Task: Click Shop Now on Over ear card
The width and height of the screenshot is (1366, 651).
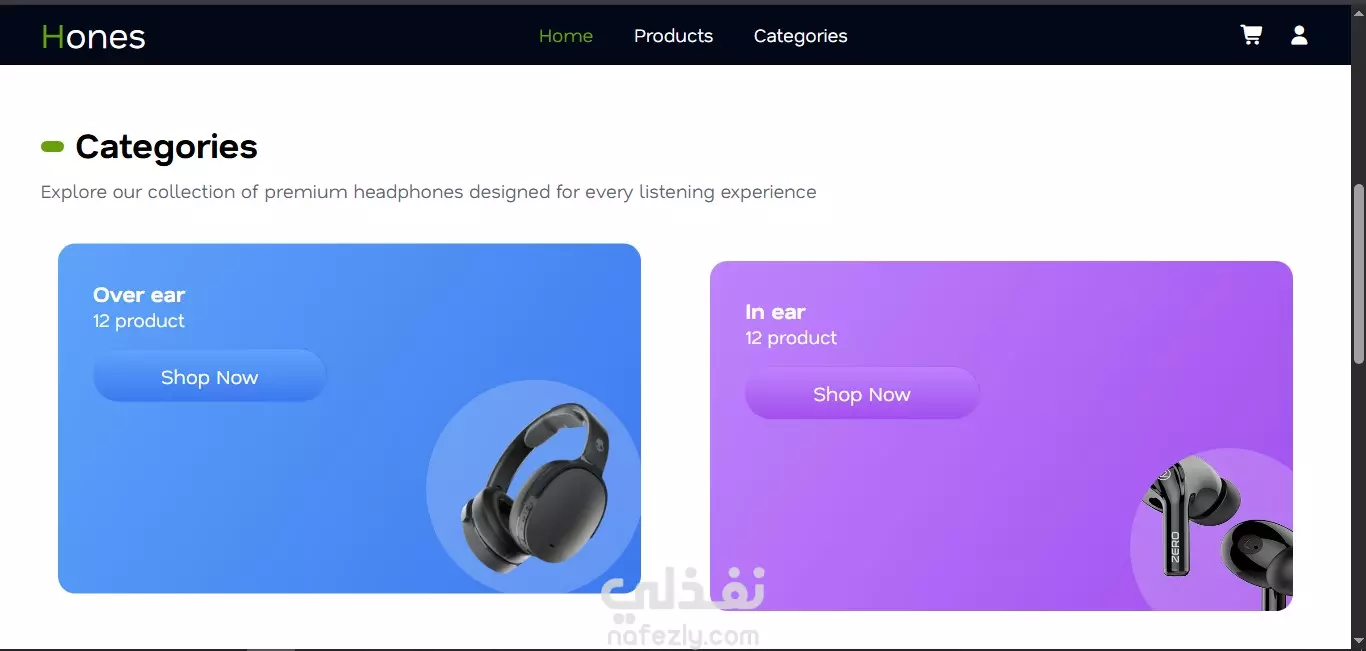Action: pyautogui.click(x=209, y=376)
